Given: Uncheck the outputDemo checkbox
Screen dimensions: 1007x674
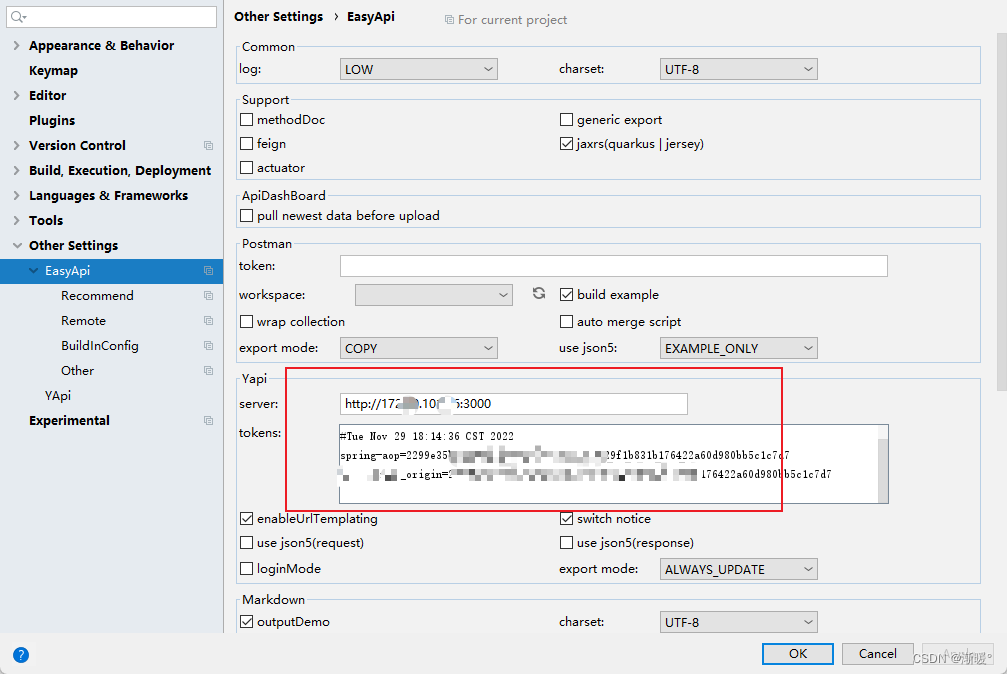Looking at the screenshot, I should 246,622.
